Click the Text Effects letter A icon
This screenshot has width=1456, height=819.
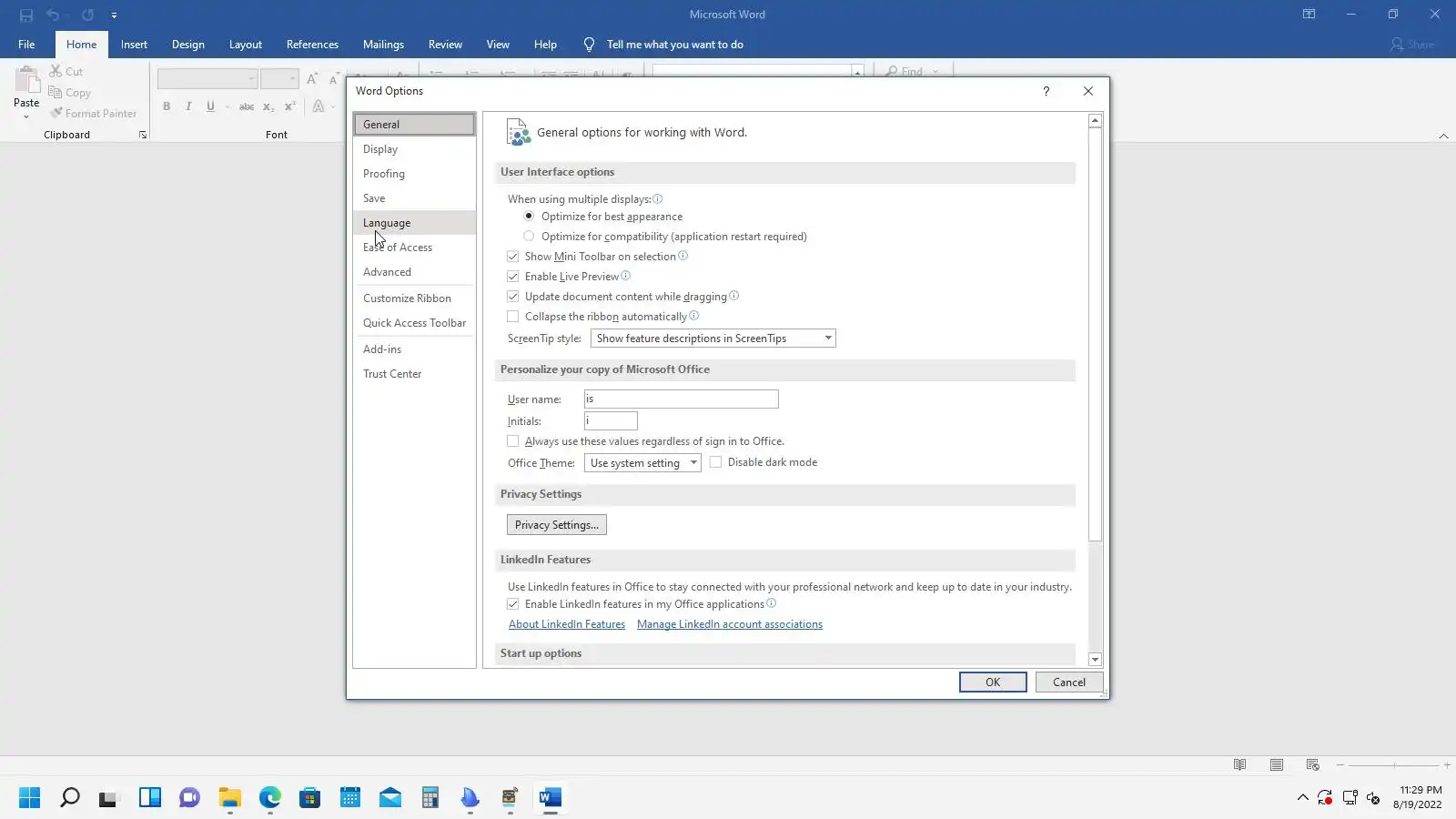click(x=318, y=106)
